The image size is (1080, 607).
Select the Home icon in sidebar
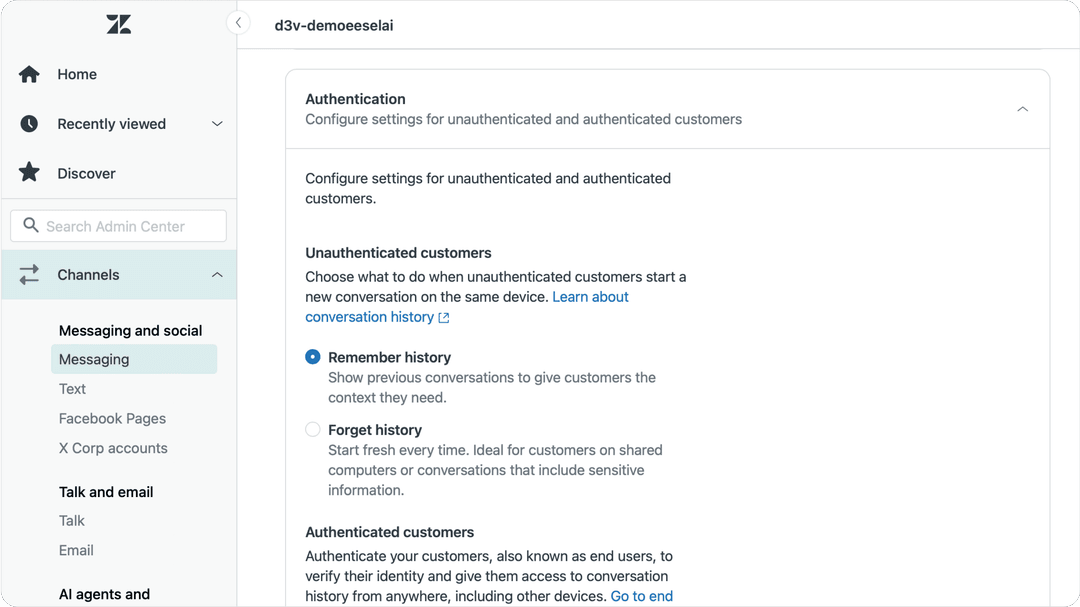[28, 74]
